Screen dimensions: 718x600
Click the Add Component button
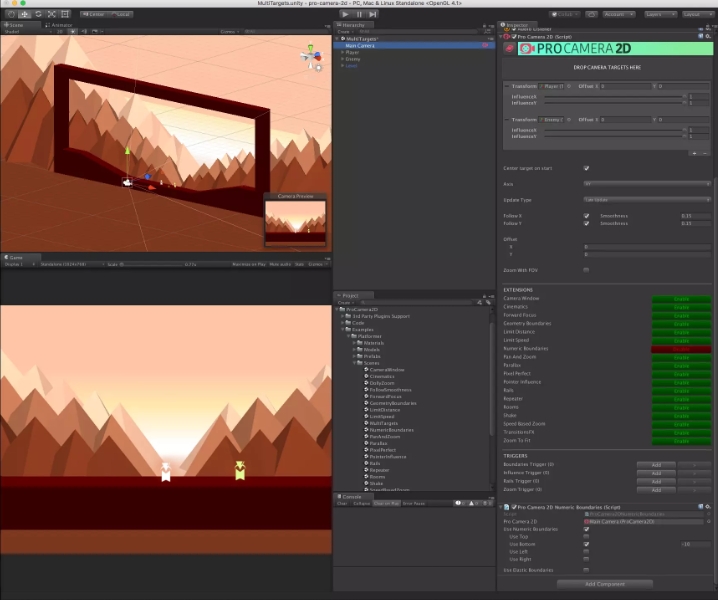pos(604,584)
